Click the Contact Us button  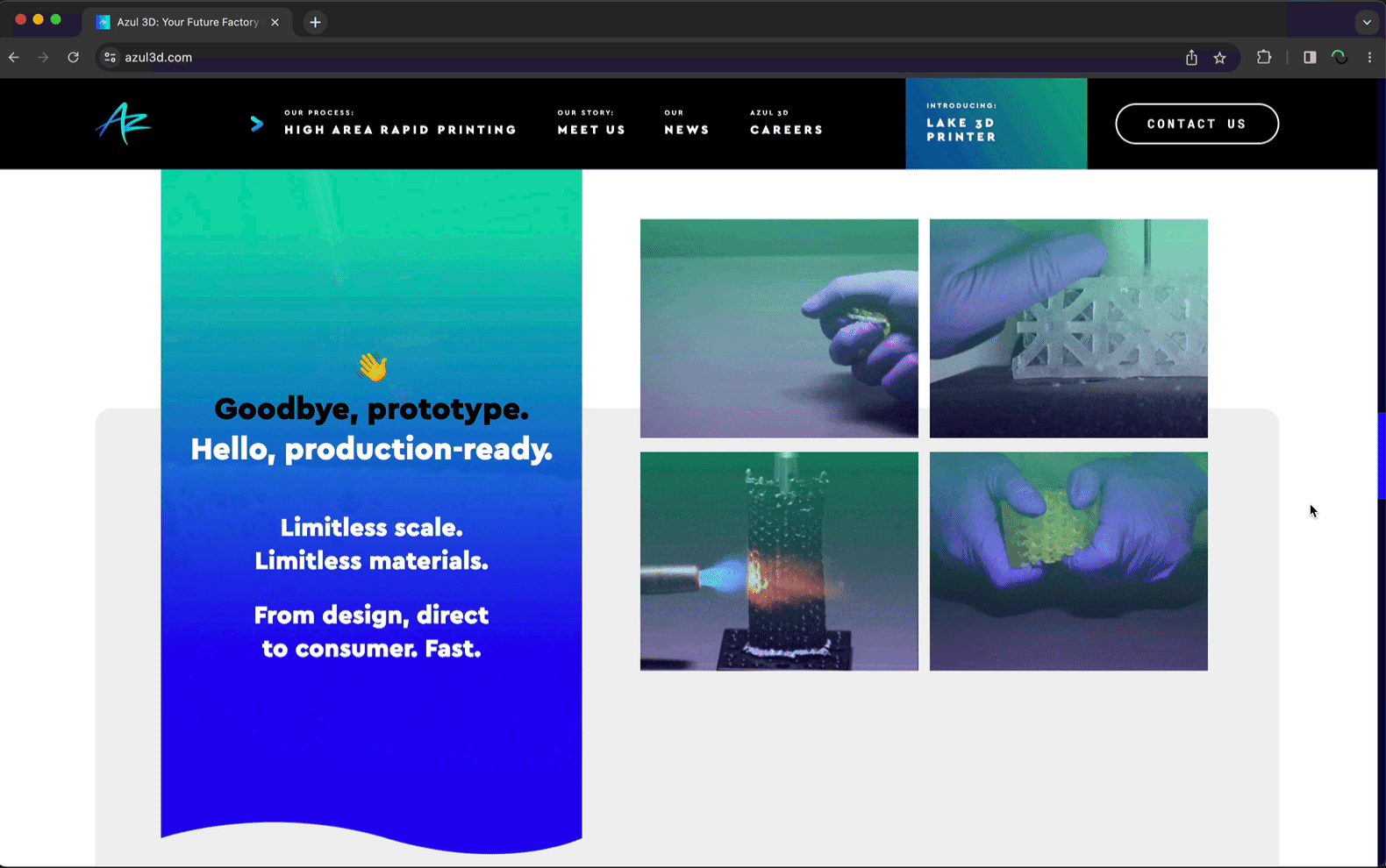click(x=1197, y=124)
